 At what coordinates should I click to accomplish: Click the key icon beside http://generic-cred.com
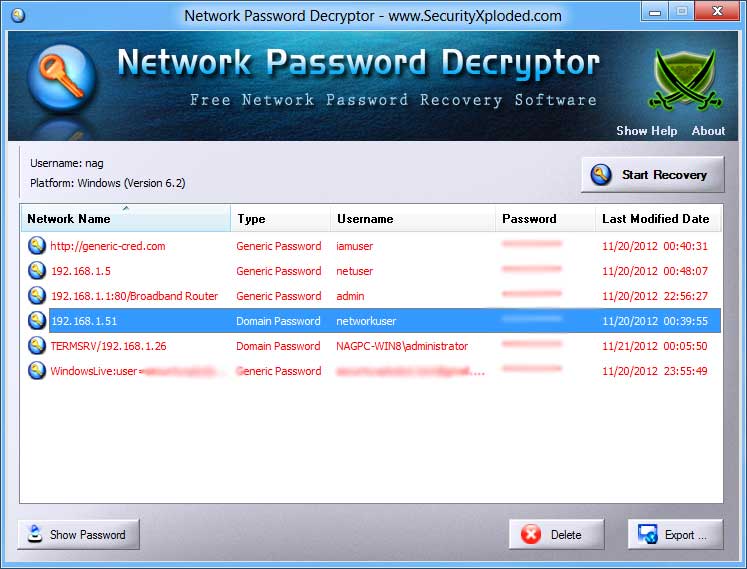pos(37,246)
